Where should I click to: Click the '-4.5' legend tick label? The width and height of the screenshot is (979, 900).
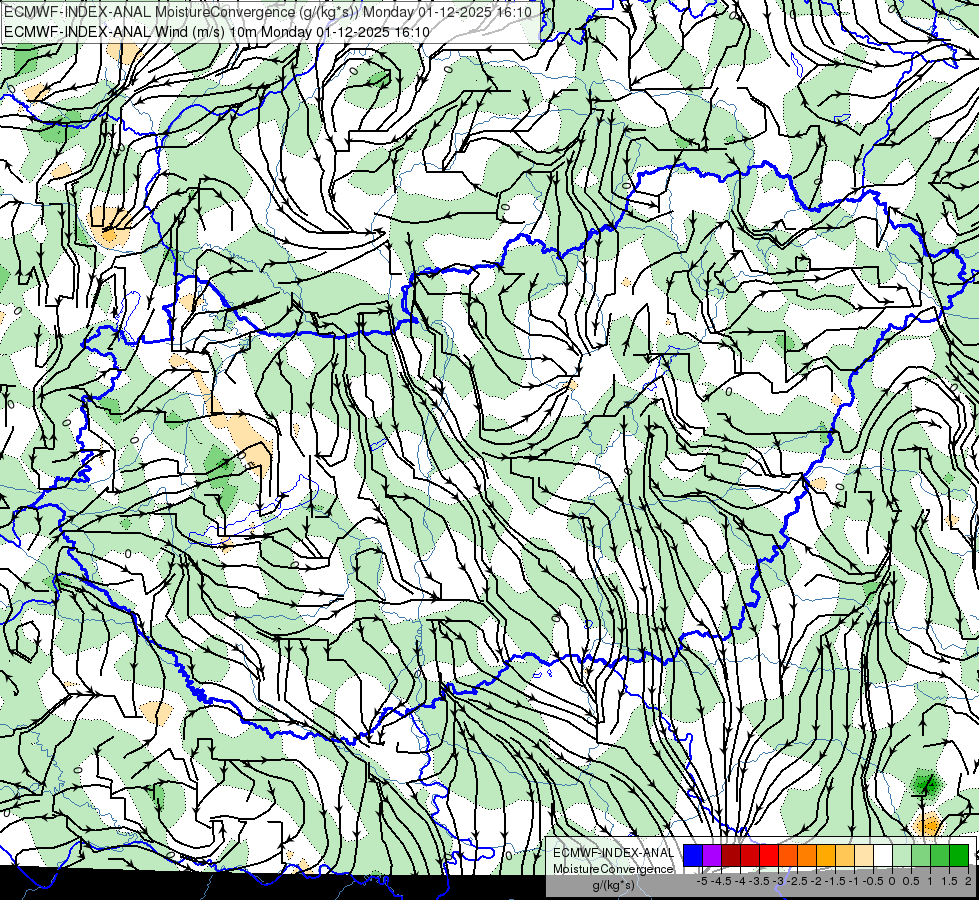(721, 881)
